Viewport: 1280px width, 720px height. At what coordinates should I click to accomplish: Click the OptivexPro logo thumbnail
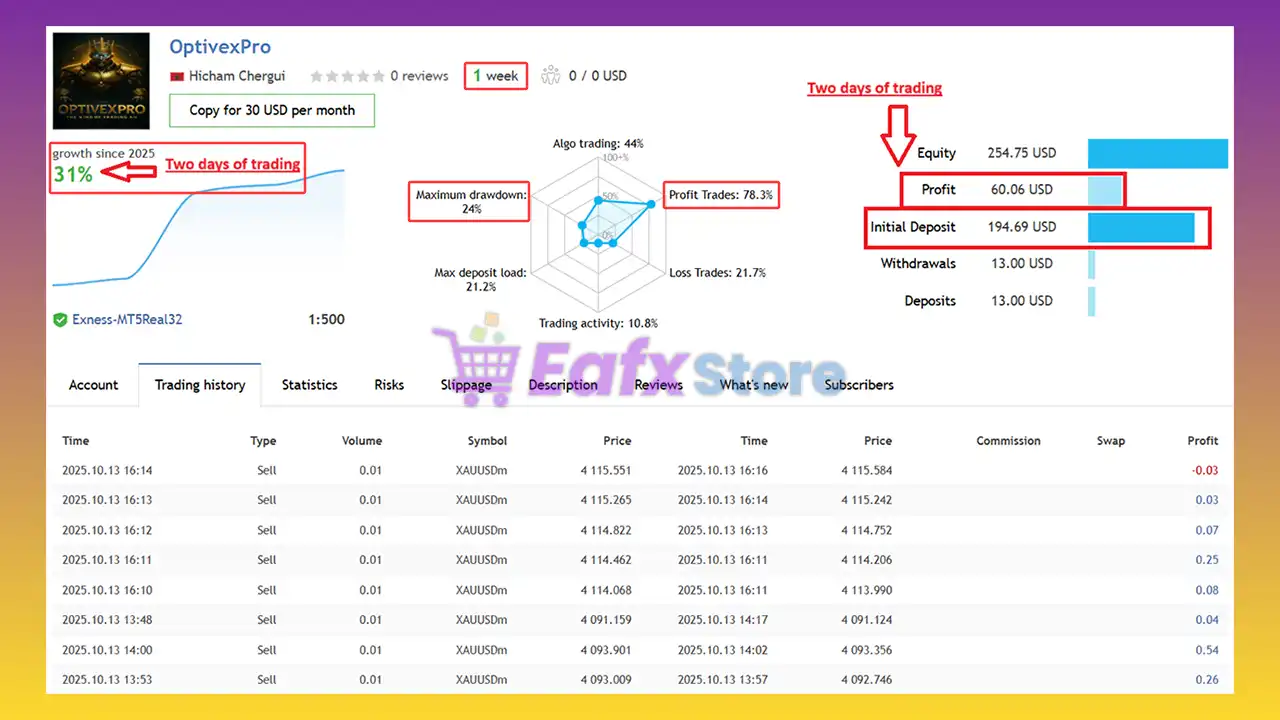101,81
